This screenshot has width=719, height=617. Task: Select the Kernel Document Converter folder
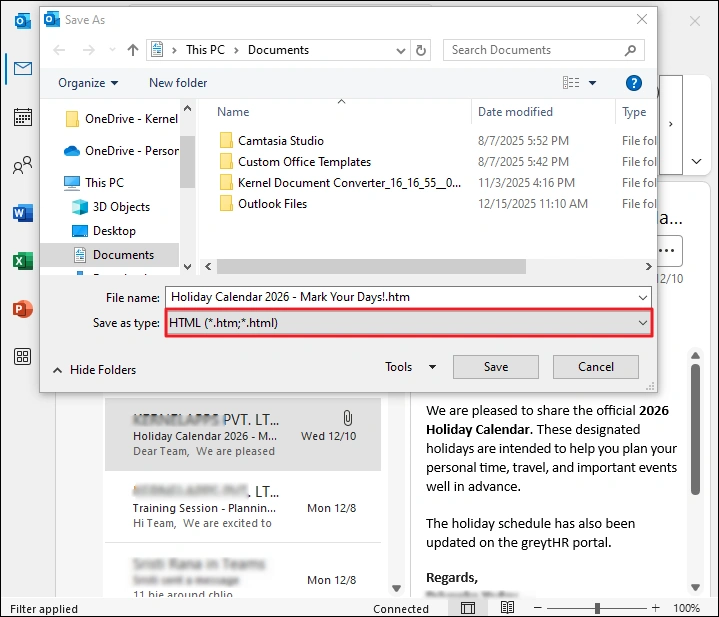[x=340, y=183]
